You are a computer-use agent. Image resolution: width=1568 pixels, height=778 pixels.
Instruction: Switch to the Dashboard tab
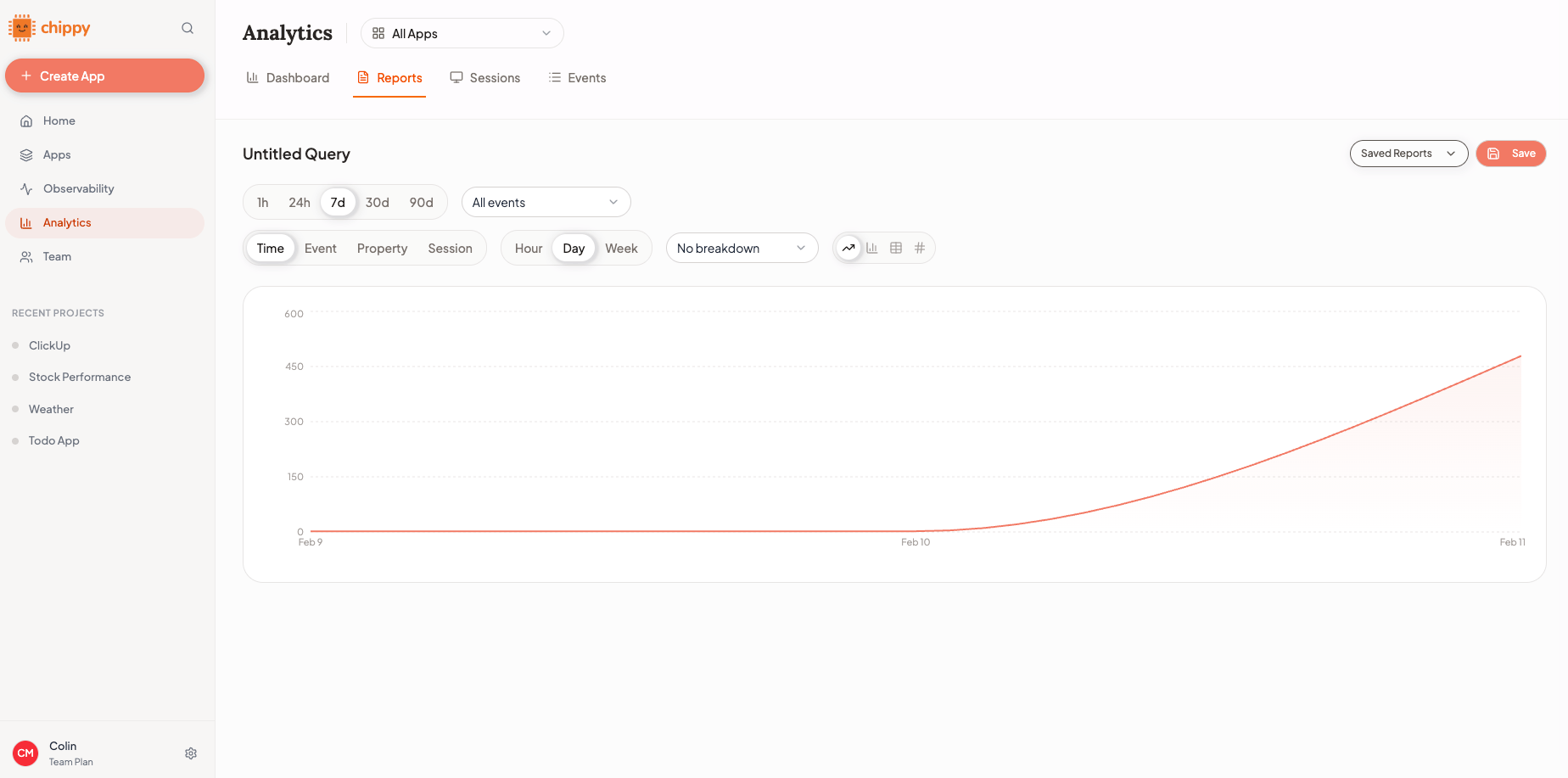tap(288, 78)
